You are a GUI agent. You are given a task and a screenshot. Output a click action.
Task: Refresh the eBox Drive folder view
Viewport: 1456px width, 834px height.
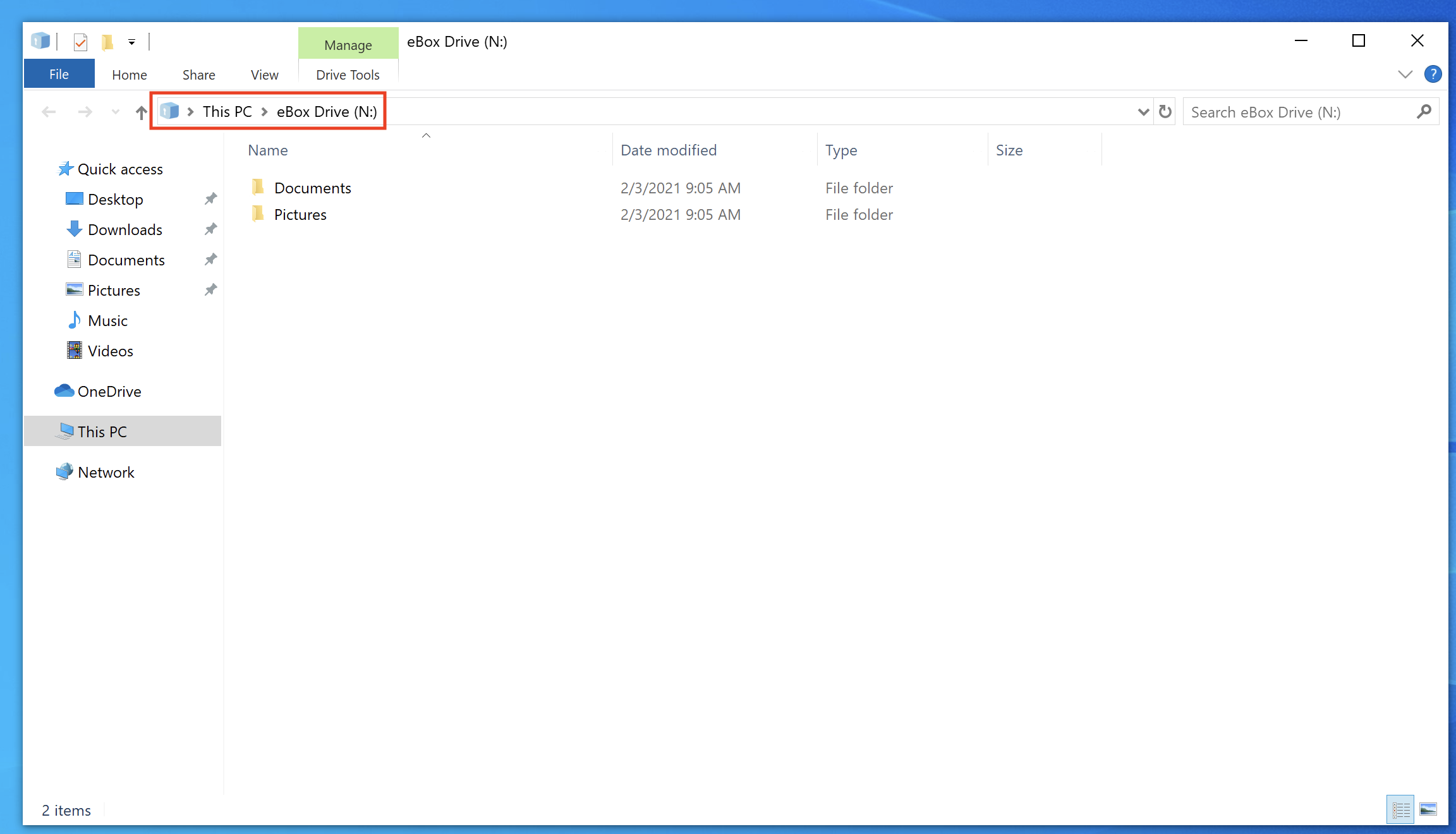[1165, 112]
